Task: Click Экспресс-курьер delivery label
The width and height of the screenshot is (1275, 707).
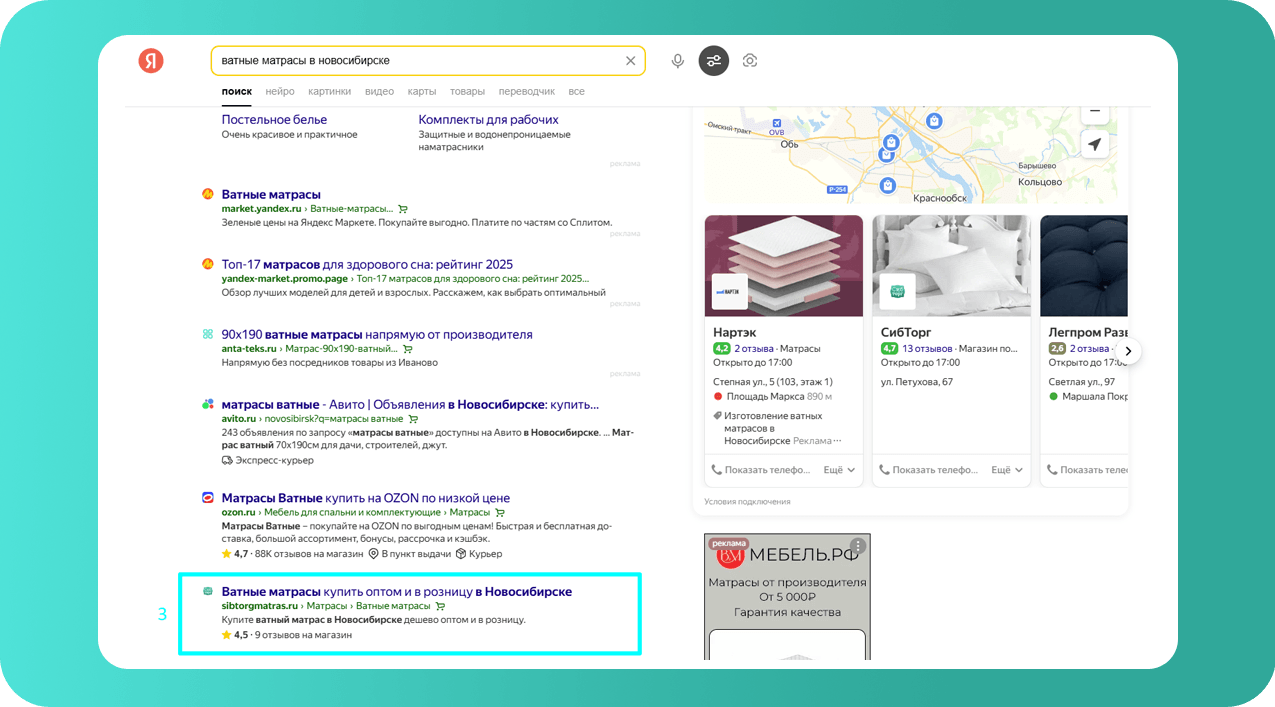Action: (x=267, y=460)
